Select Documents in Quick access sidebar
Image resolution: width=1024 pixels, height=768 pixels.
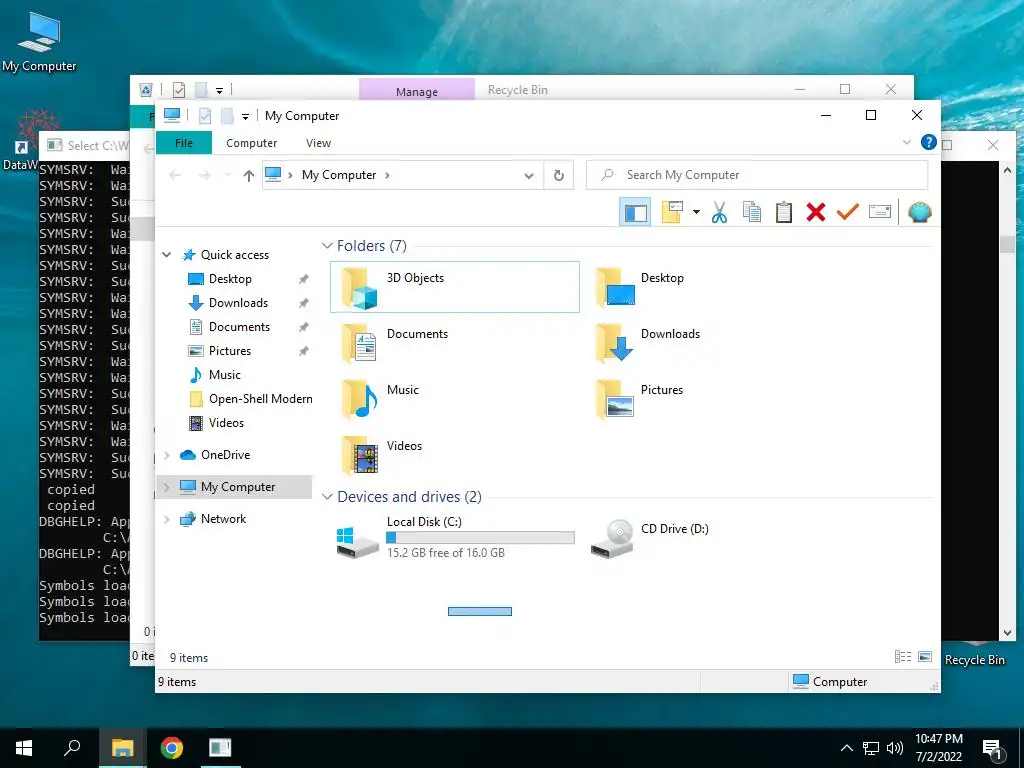tap(239, 327)
